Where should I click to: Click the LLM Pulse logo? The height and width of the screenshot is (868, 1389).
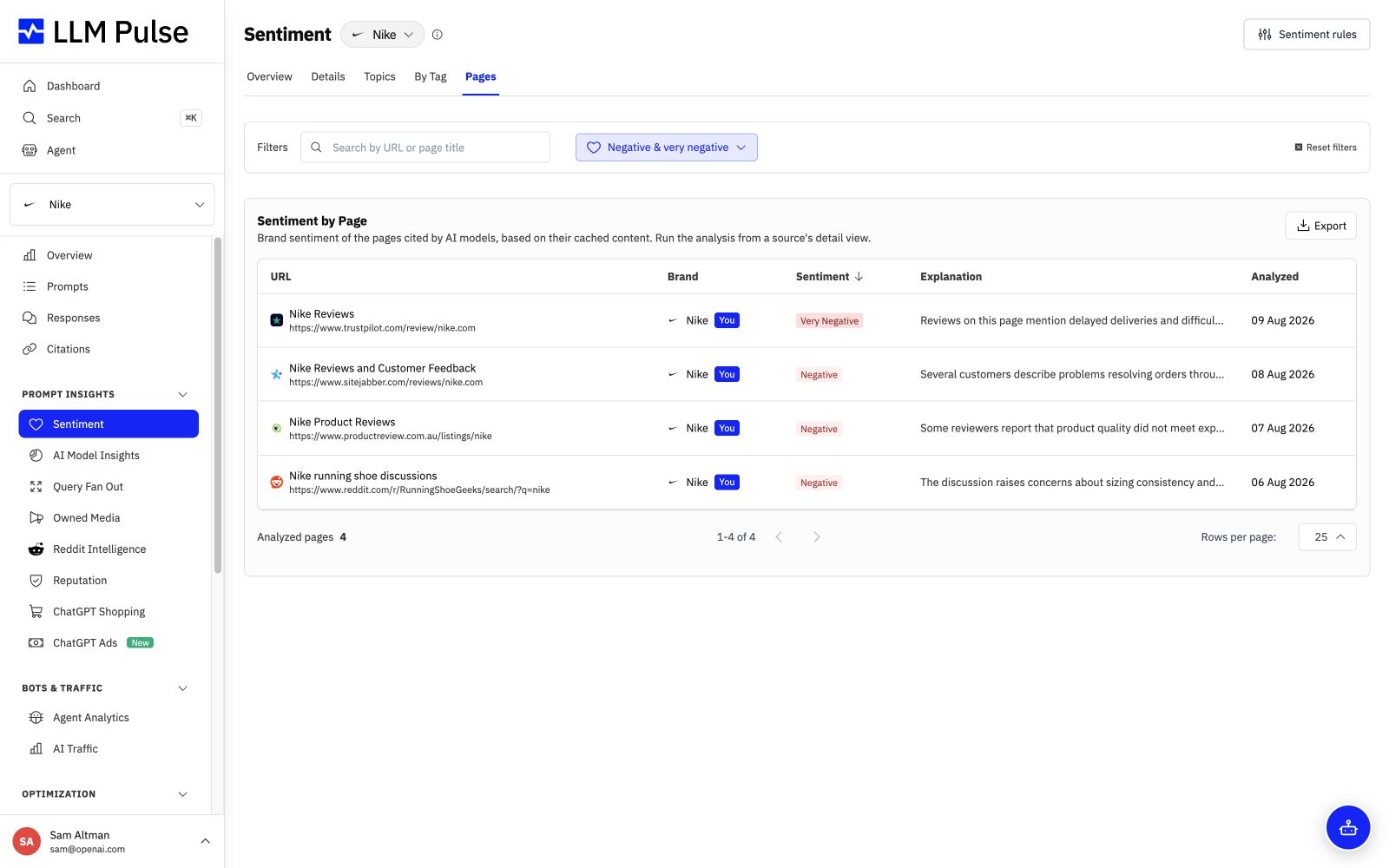103,32
